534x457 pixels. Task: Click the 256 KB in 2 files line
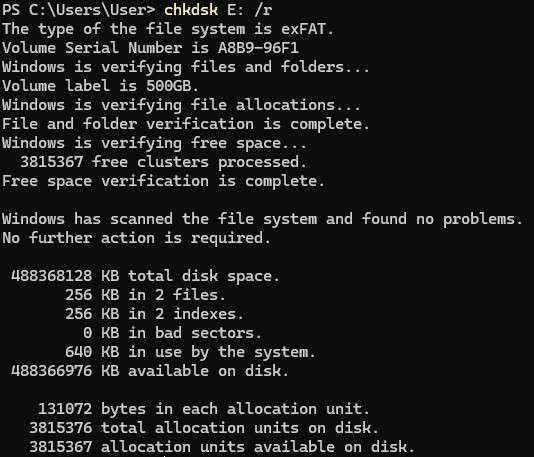(x=145, y=295)
